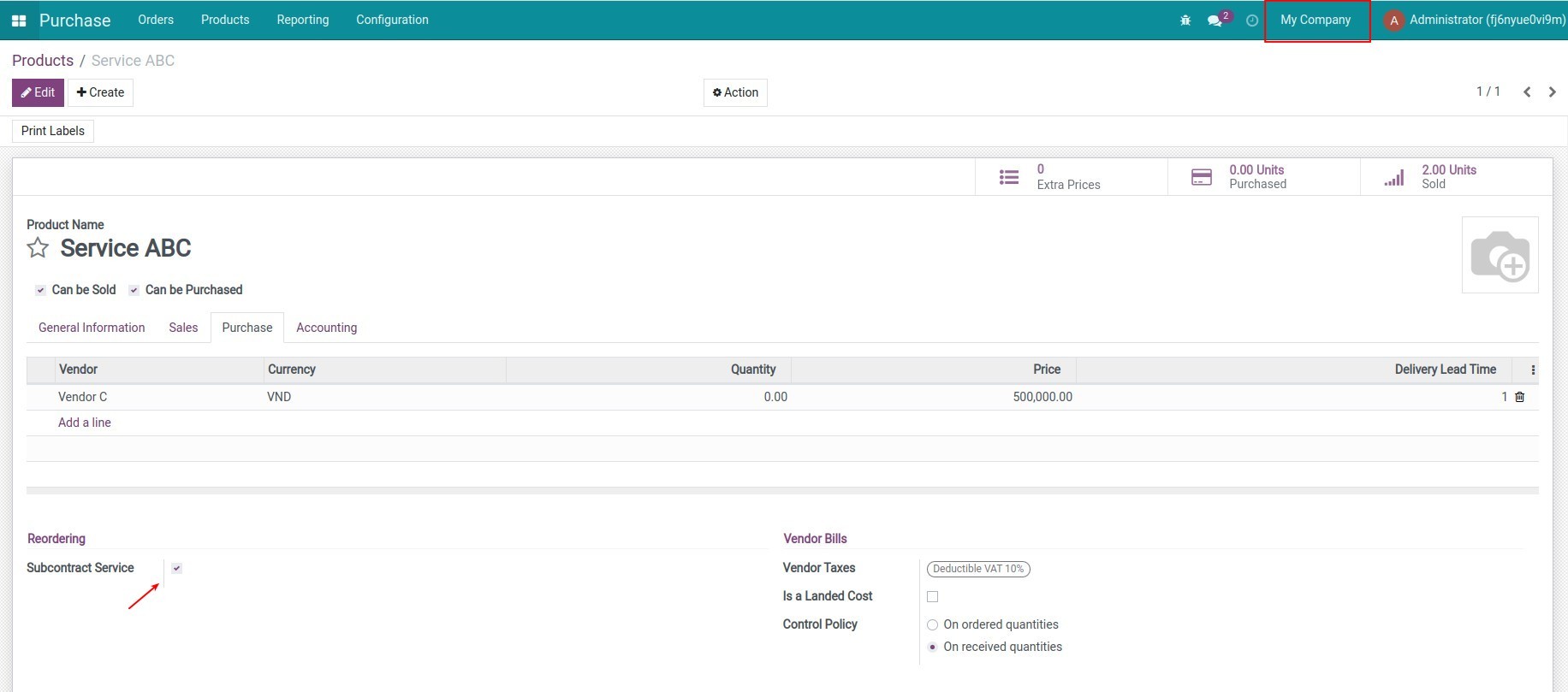The height and width of the screenshot is (692, 1568).
Task: Click the Create button
Action: [100, 92]
